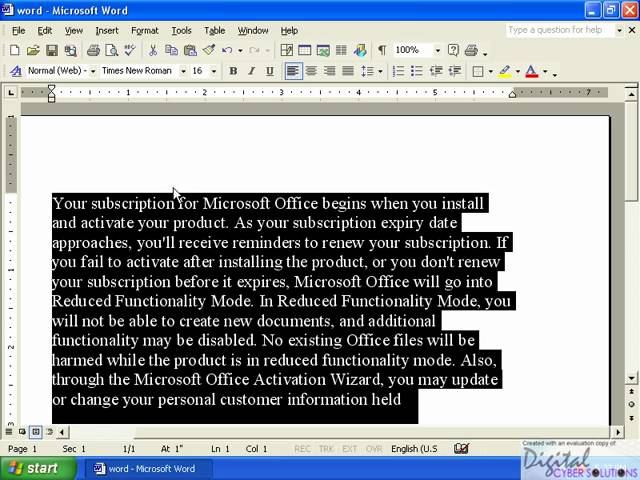
Task: Create a new blank document
Action: tap(15, 50)
